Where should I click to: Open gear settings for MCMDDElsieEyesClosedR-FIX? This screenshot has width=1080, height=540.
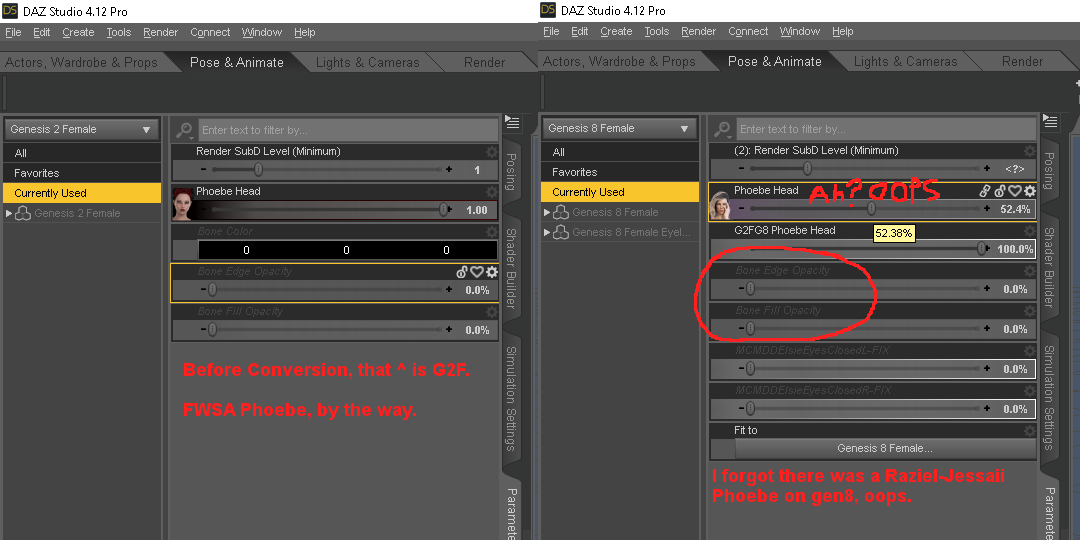[x=1029, y=391]
